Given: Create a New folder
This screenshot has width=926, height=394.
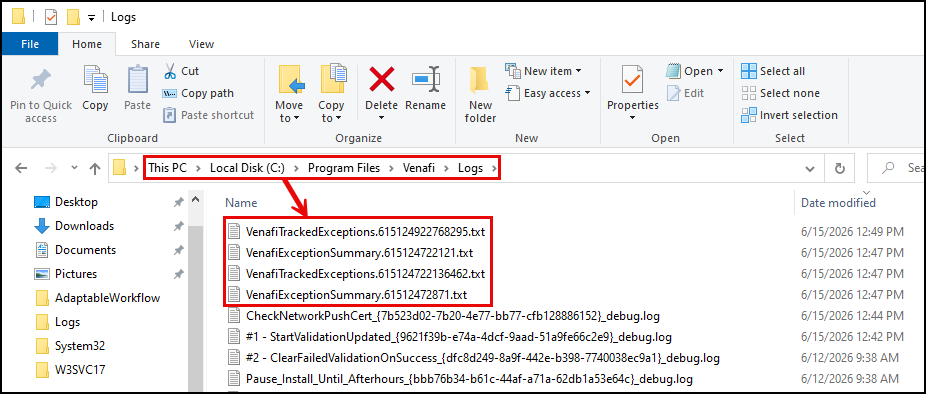Looking at the screenshot, I should click(x=481, y=95).
